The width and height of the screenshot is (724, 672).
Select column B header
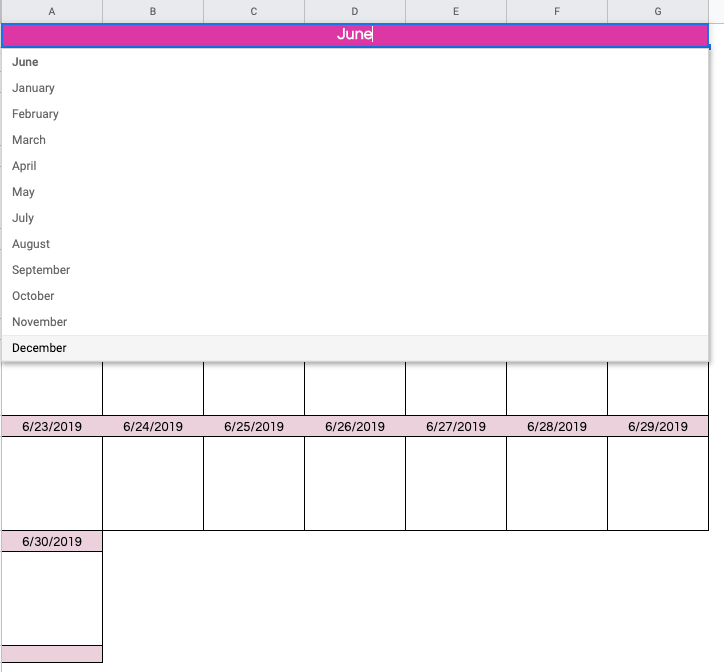pos(153,12)
